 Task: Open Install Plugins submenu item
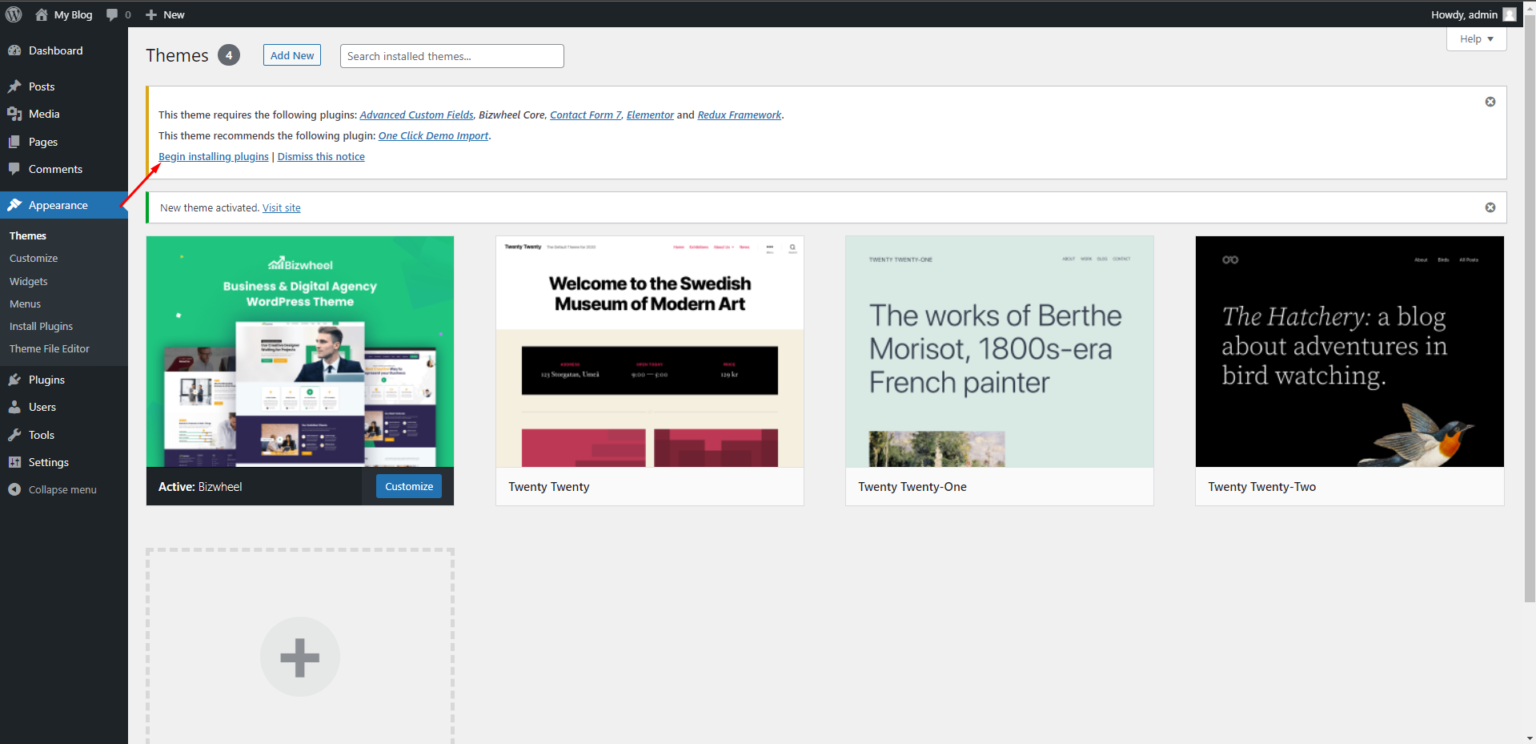click(x=41, y=326)
